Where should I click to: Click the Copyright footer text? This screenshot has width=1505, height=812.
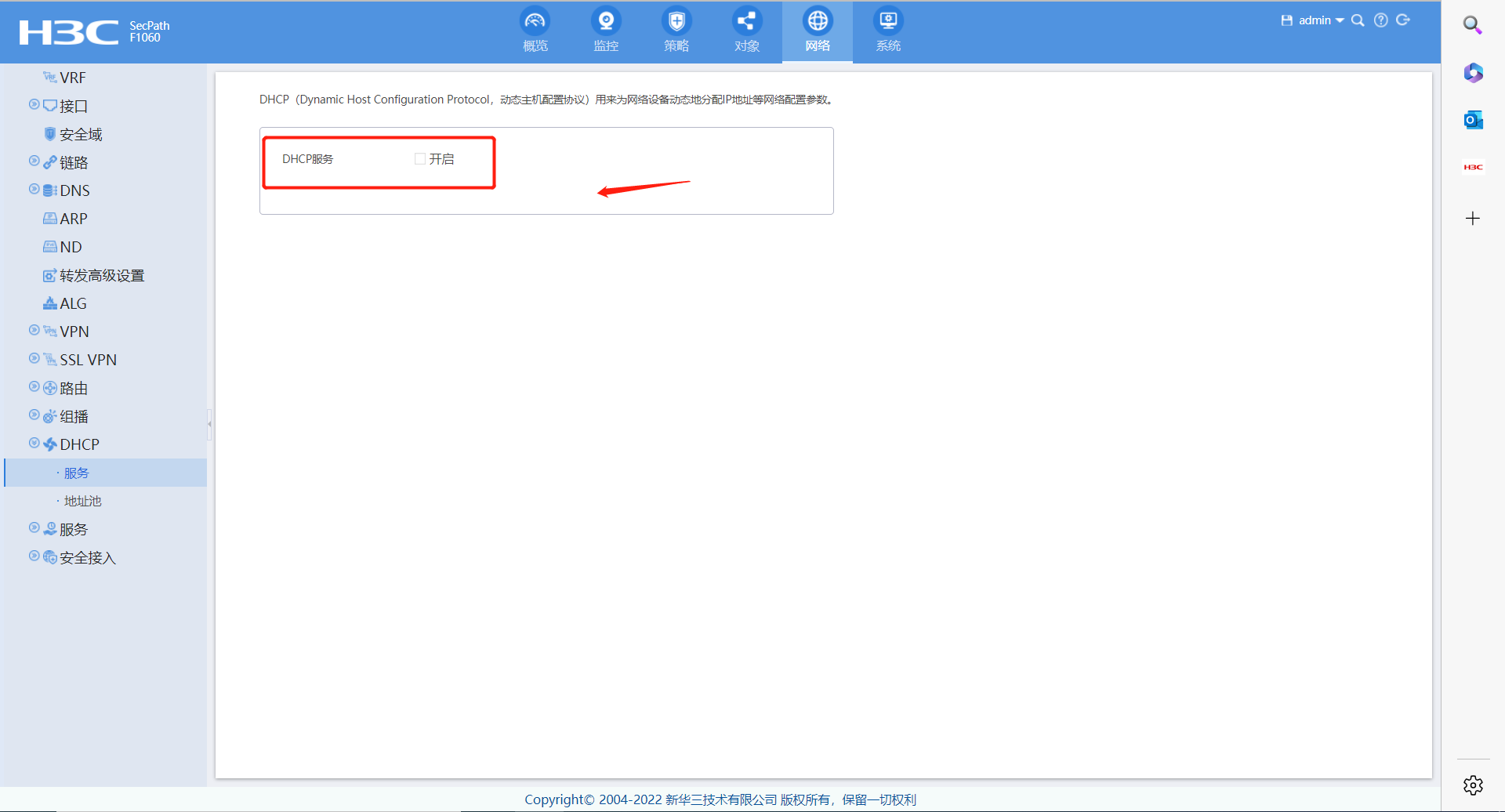[720, 799]
